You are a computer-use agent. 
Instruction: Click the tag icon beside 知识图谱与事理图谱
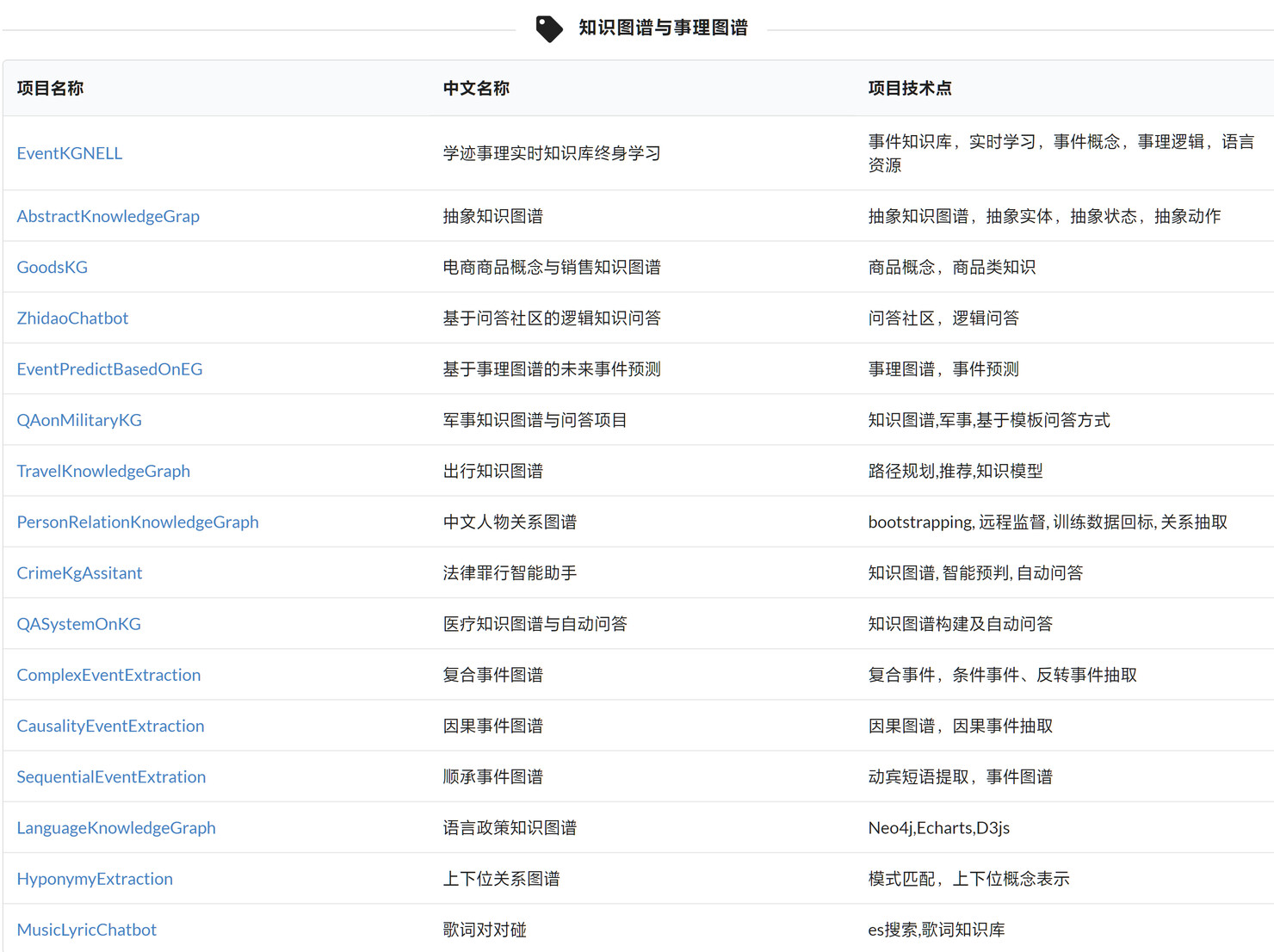coord(548,28)
